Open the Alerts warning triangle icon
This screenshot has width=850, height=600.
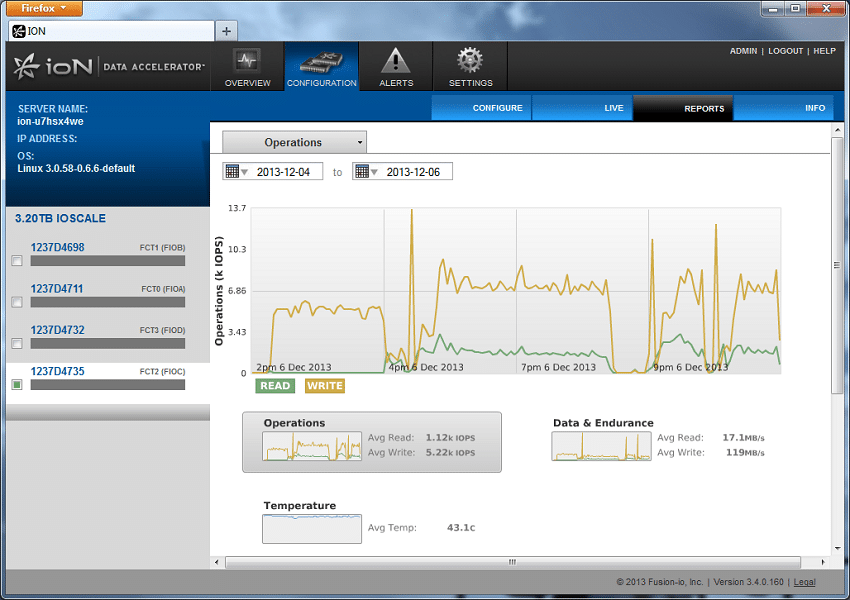(396, 60)
